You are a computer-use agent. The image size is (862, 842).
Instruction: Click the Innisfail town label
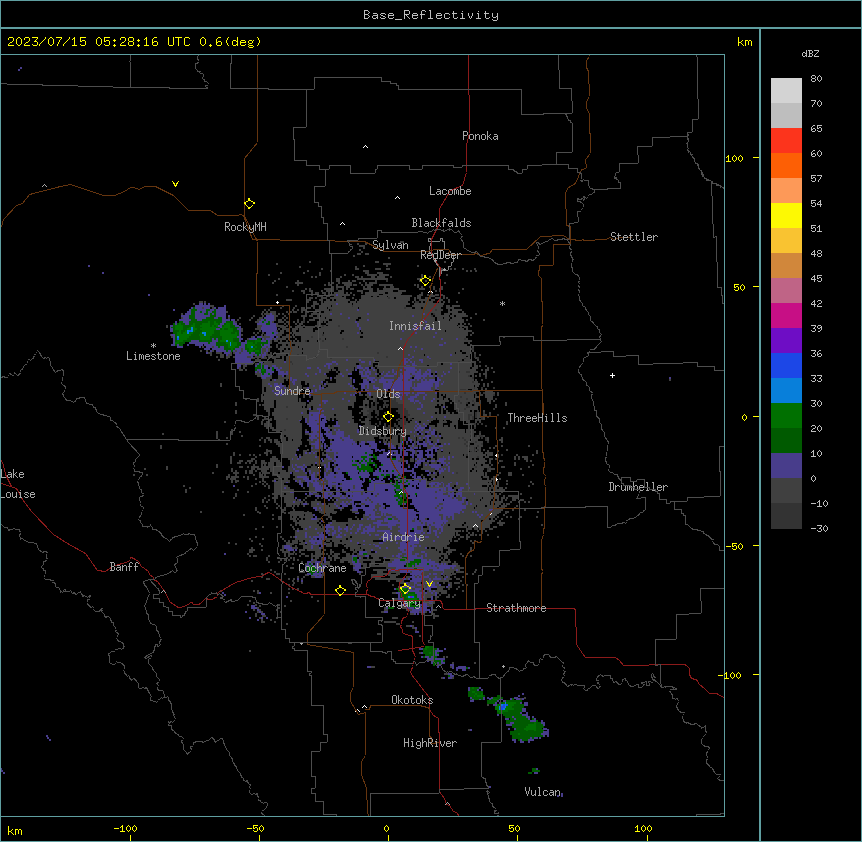(x=415, y=326)
